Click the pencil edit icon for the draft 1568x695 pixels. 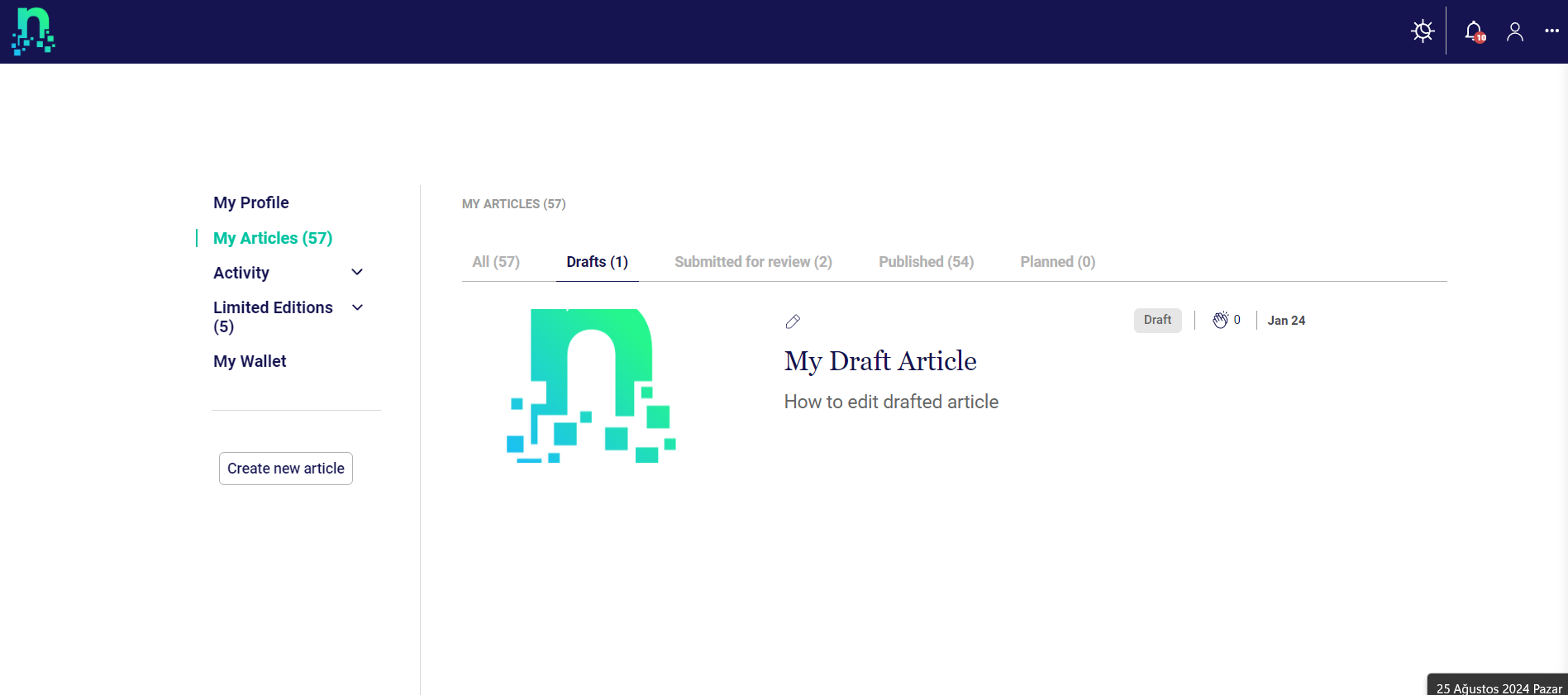[x=793, y=321]
